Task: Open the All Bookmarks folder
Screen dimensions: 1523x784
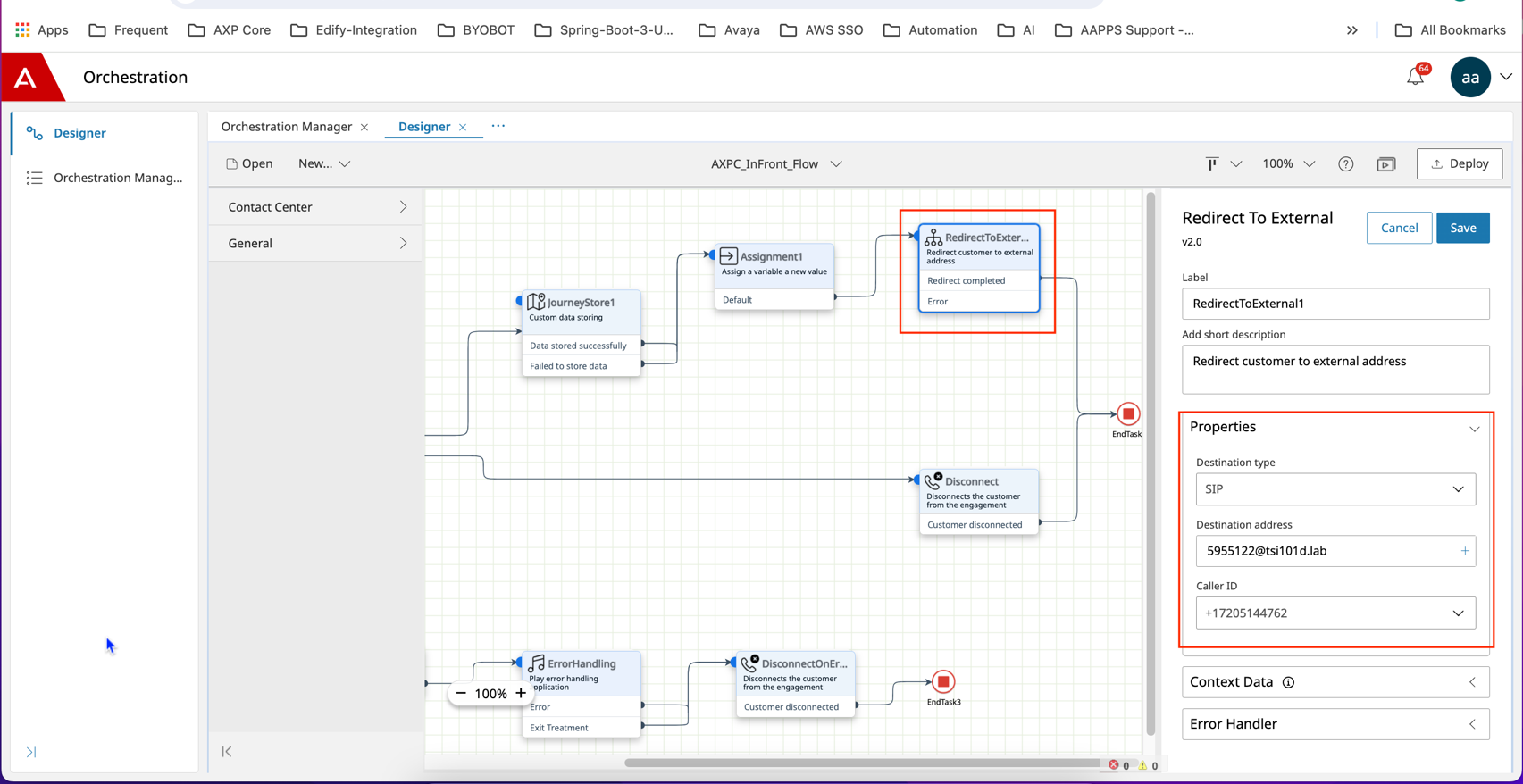Action: 1451,29
